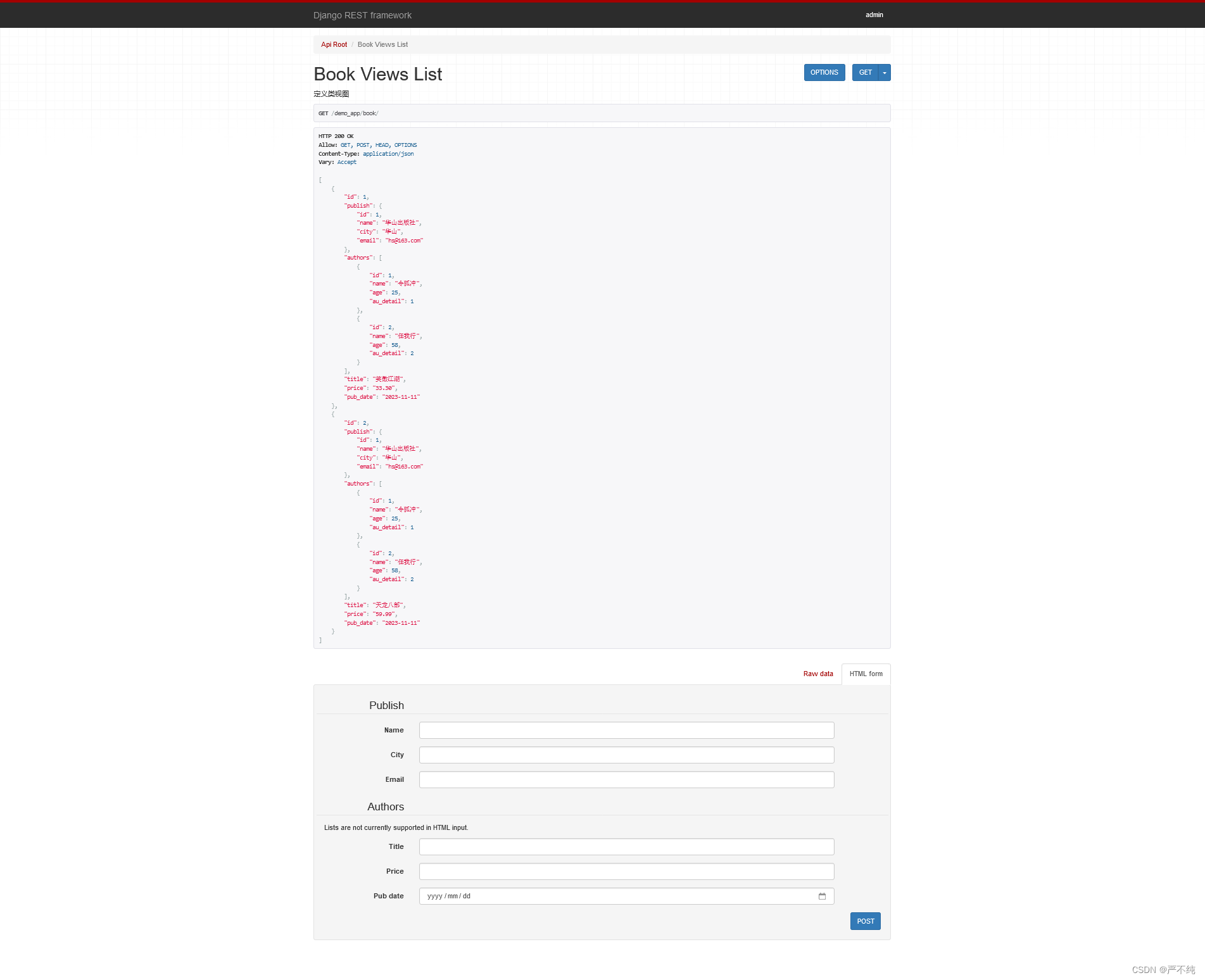
Task: Click the title value "天龙八部"
Action: click(388, 605)
